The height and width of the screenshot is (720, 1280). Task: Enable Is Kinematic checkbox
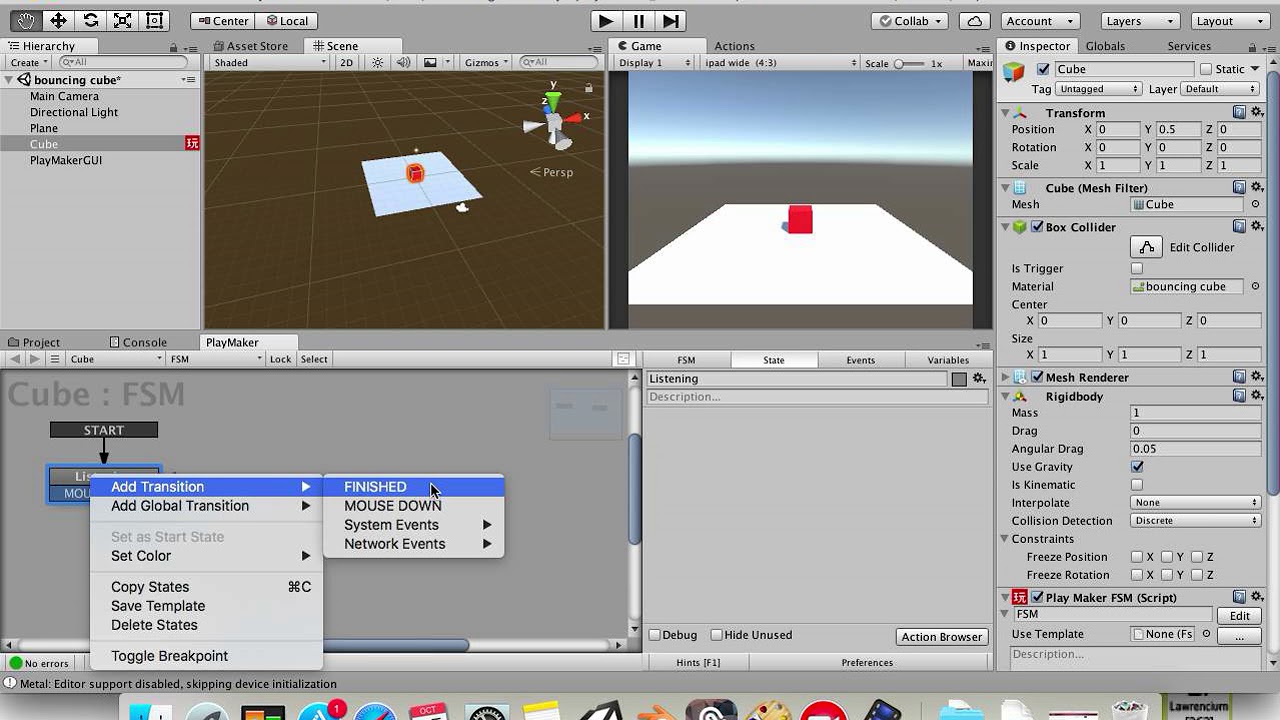pos(1137,484)
